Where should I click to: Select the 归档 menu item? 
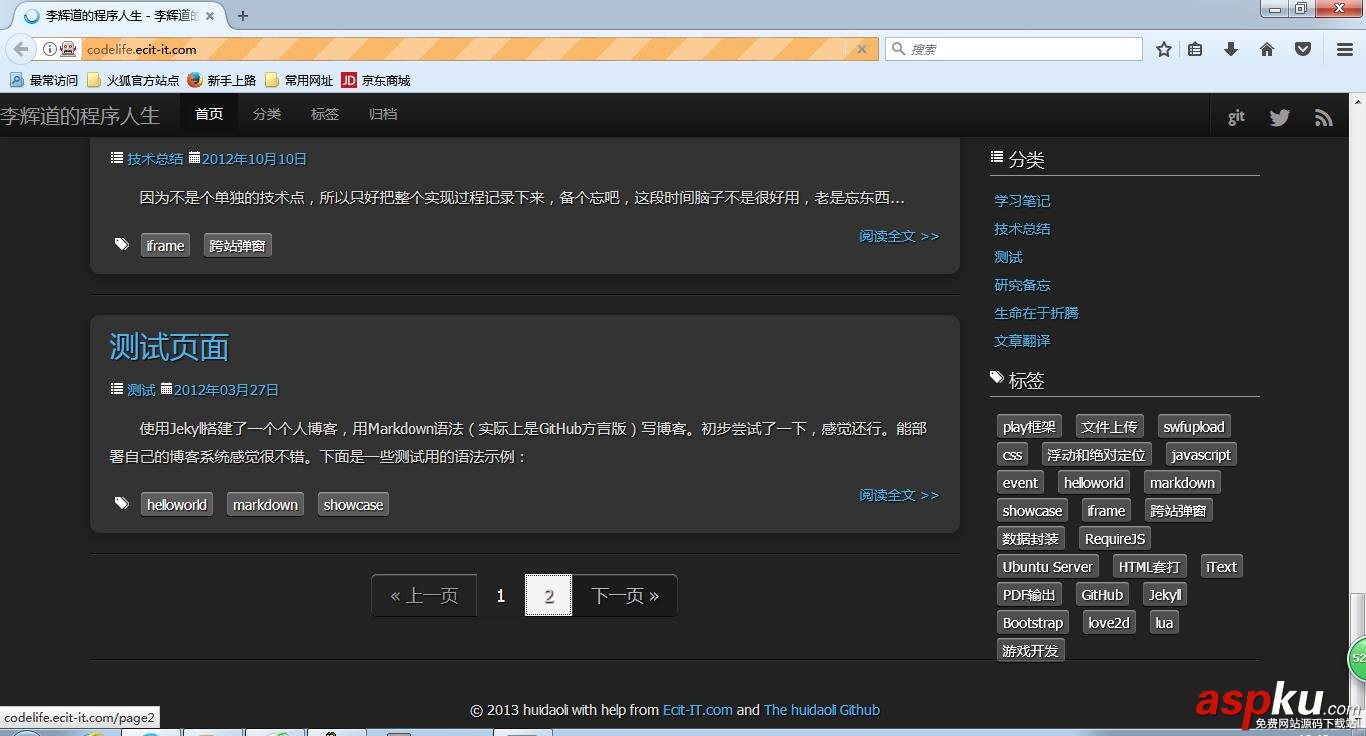tap(383, 114)
